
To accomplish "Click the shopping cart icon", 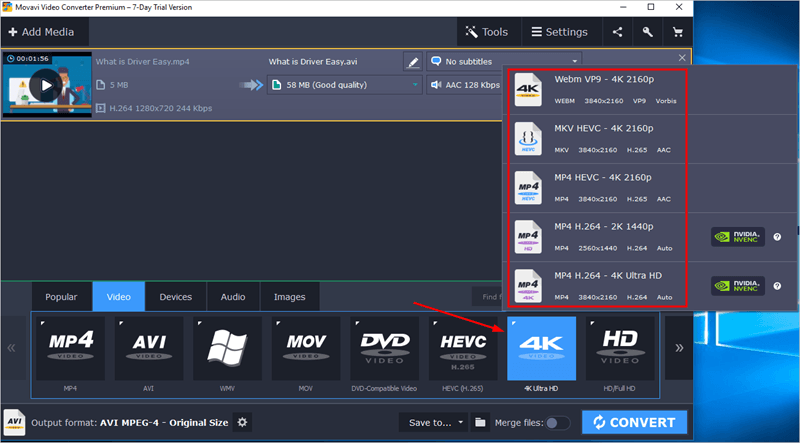I will coord(678,32).
